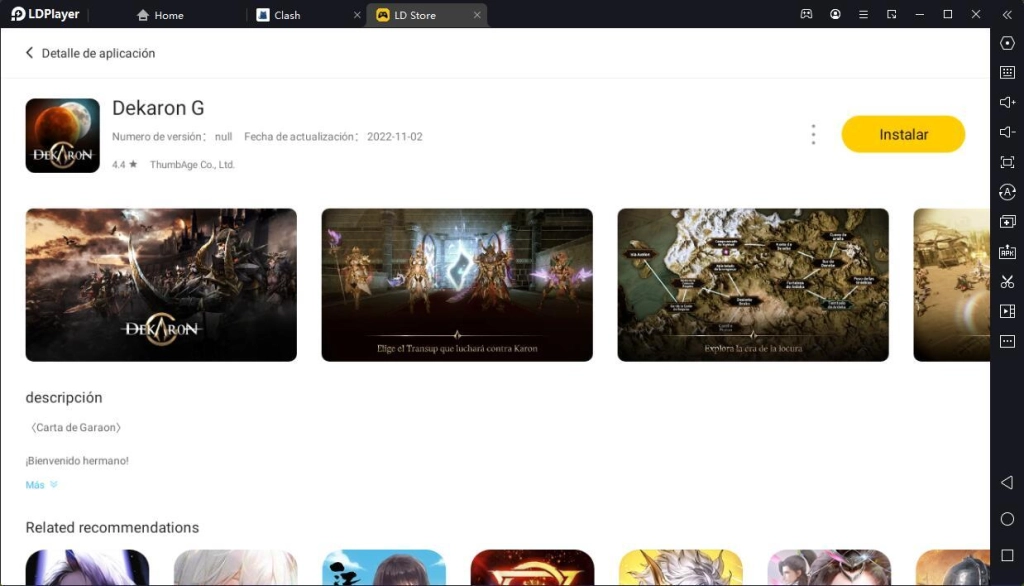Viewport: 1024px width, 586px height.
Task: Open the multi-instance sync icon
Action: coord(1007,222)
